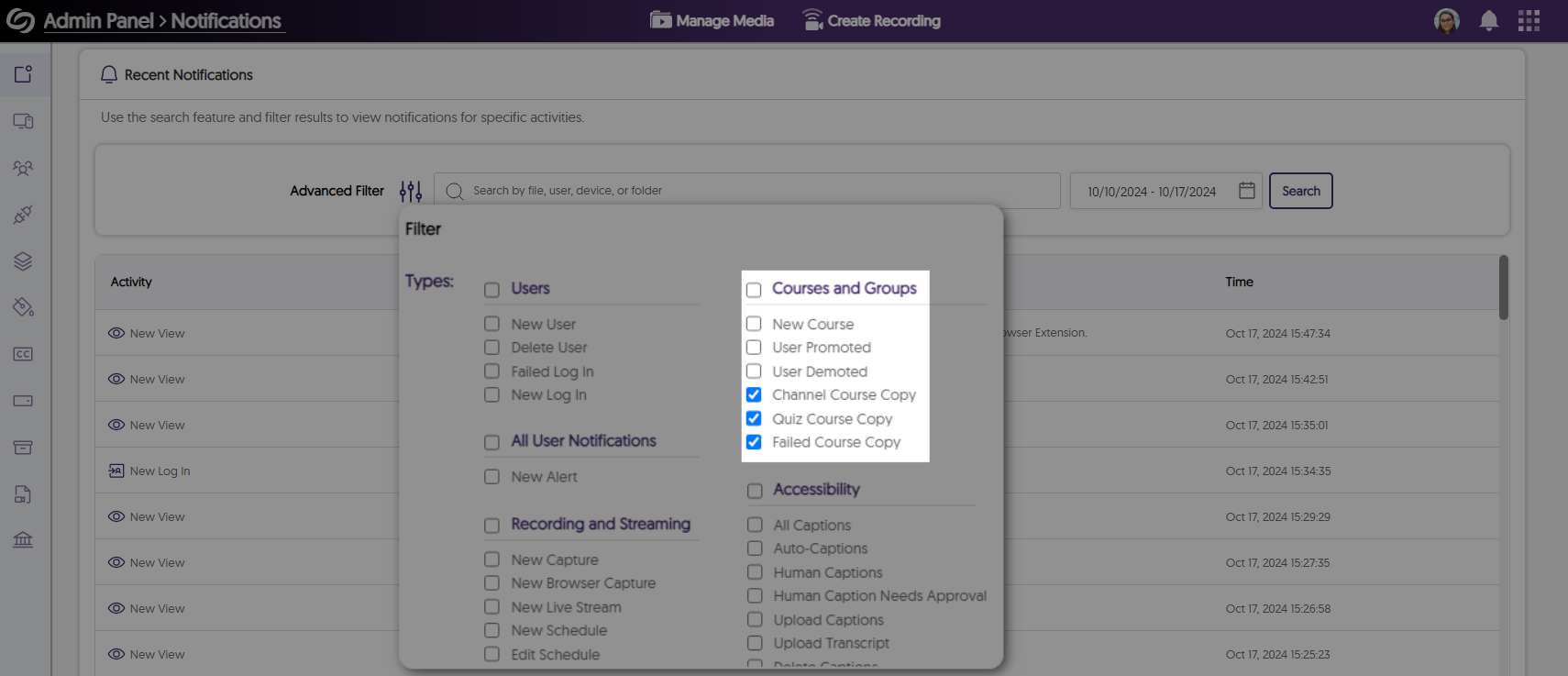
Task: Check the Edit Schedule checkbox
Action: point(492,654)
